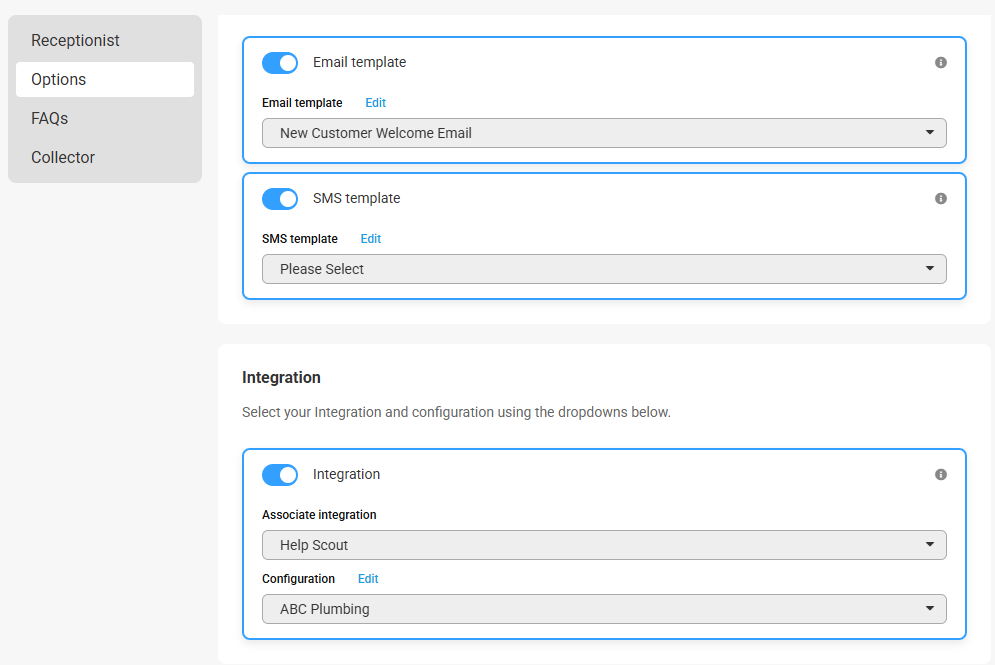Open the New Customer Welcome Email dropdown
Viewport: 995px width, 665px height.
(604, 133)
